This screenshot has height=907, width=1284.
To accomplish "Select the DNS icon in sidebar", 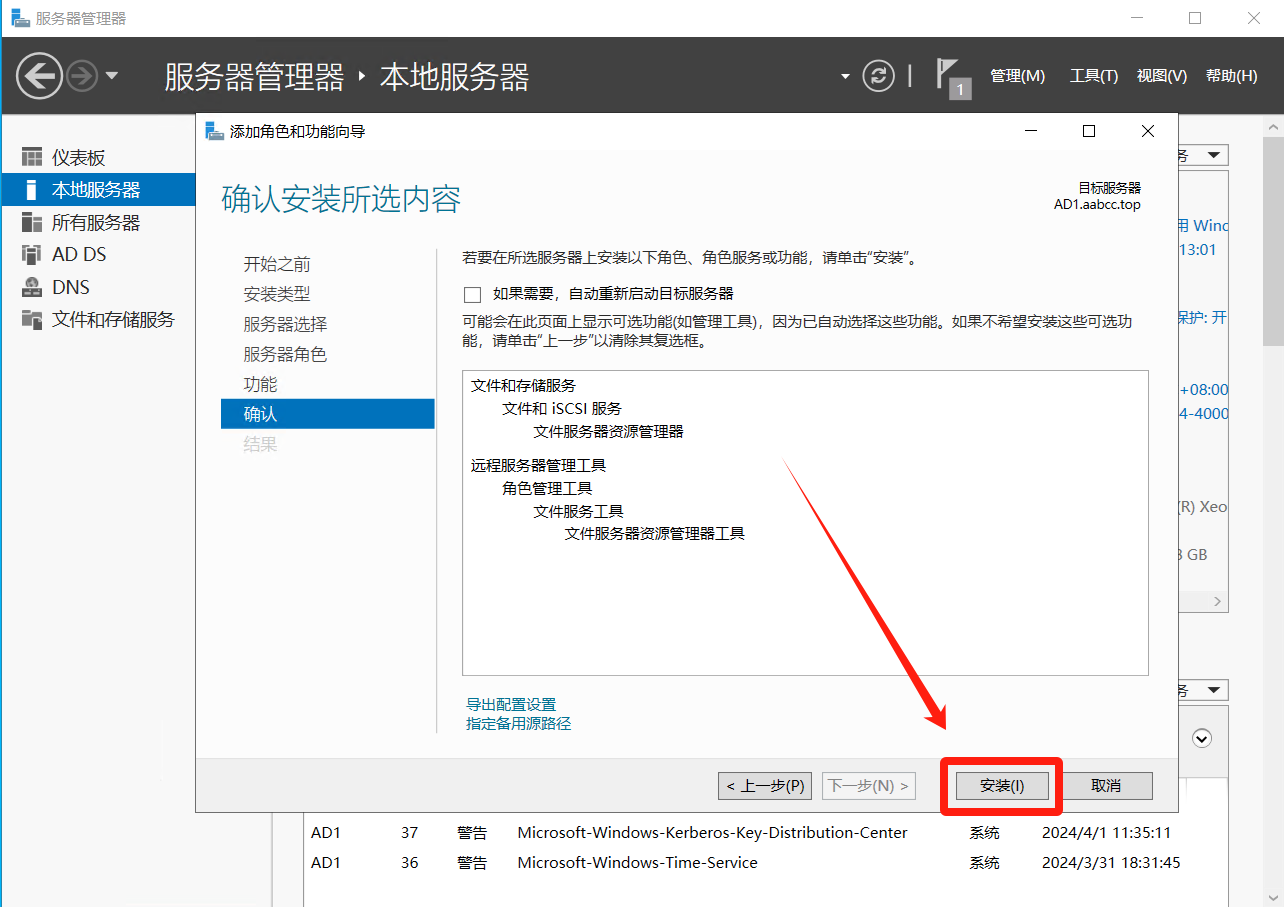I will [33, 287].
